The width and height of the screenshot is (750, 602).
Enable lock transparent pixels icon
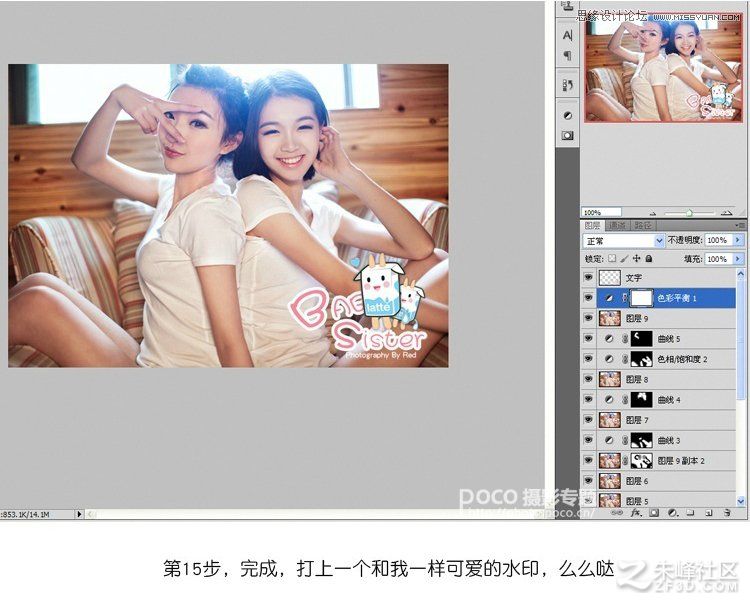point(612,259)
